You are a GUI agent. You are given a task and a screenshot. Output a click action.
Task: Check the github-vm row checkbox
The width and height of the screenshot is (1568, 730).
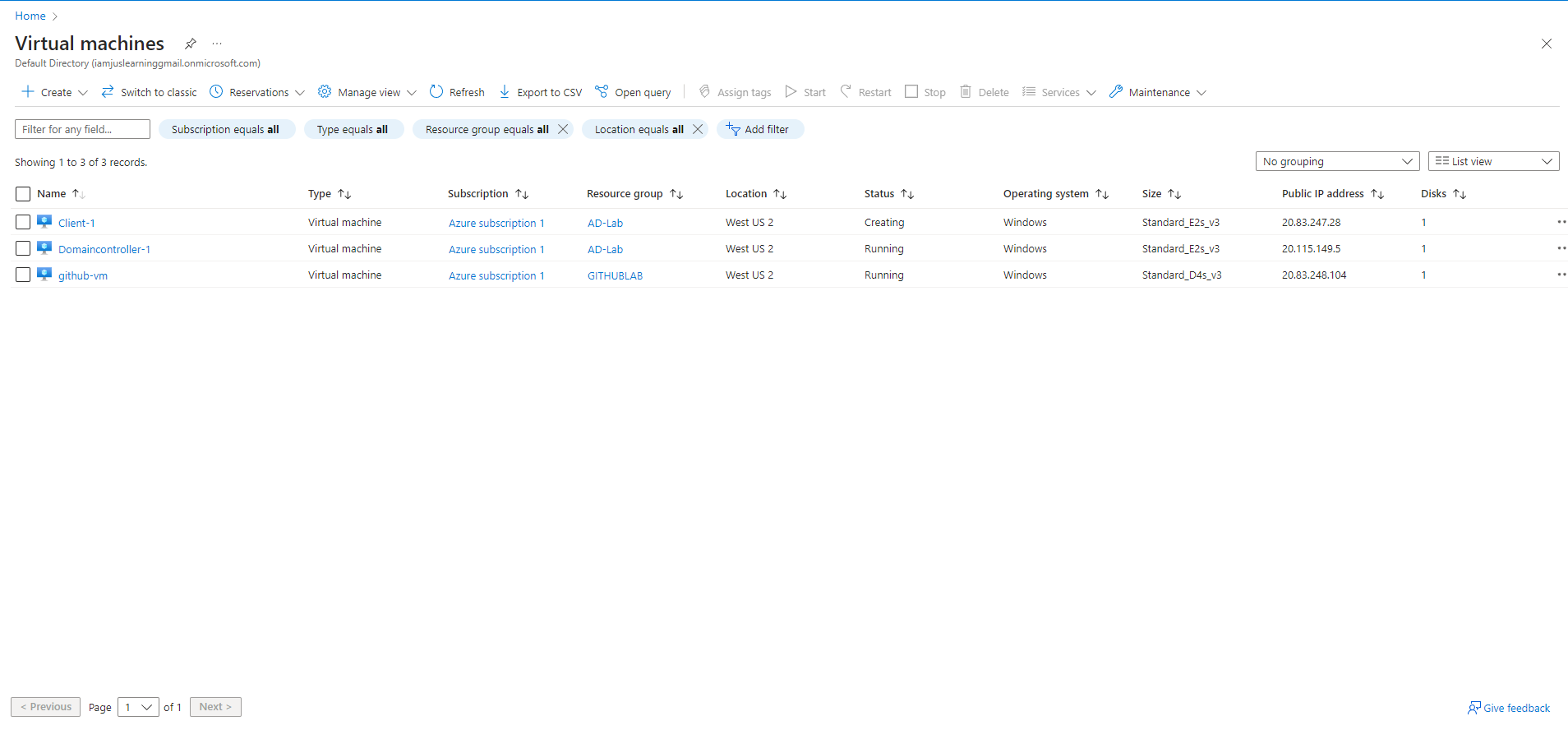click(x=23, y=275)
